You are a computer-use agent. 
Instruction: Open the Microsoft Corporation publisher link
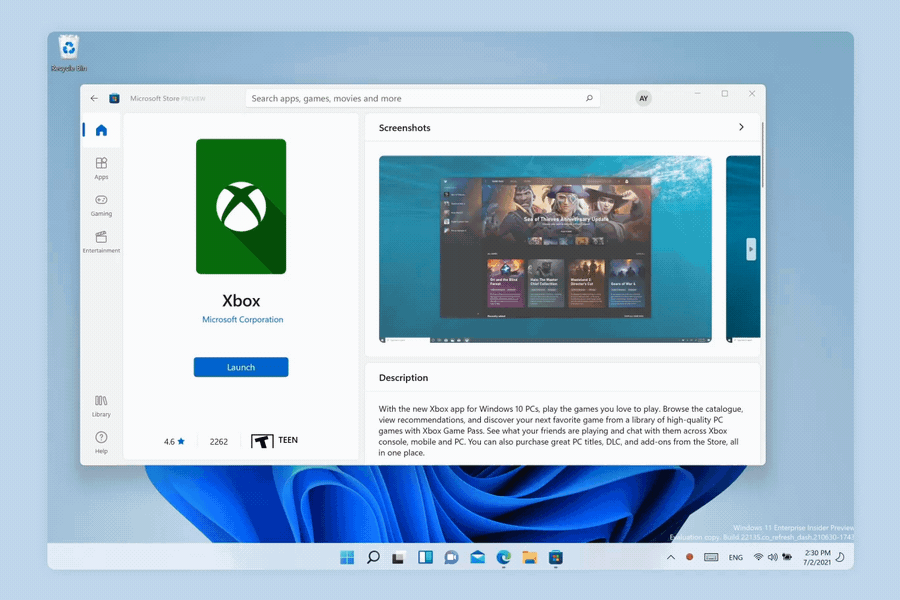(240, 318)
